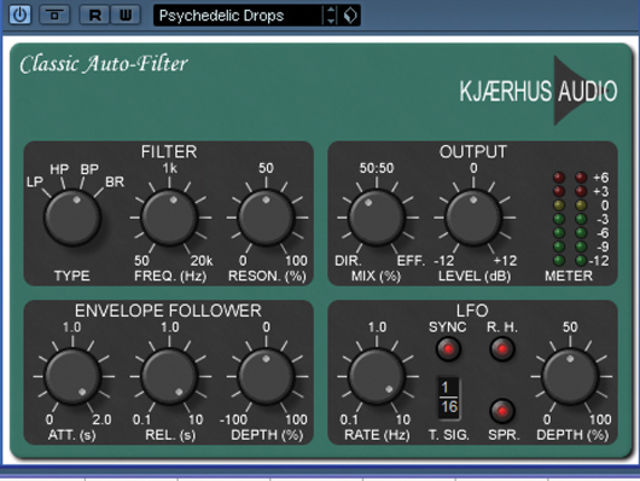This screenshot has width=640, height=481.
Task: Select LP filter type label
Action: tap(34, 182)
